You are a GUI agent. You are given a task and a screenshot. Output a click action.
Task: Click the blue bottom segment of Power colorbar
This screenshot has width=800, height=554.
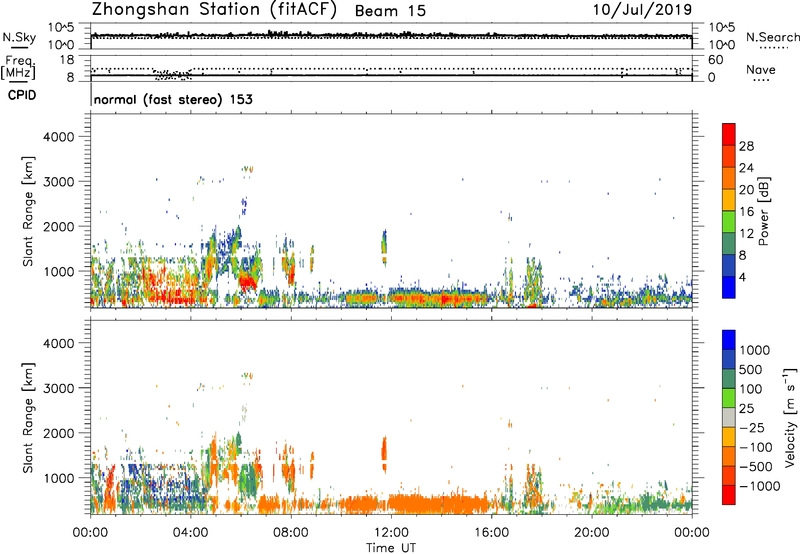tap(729, 287)
